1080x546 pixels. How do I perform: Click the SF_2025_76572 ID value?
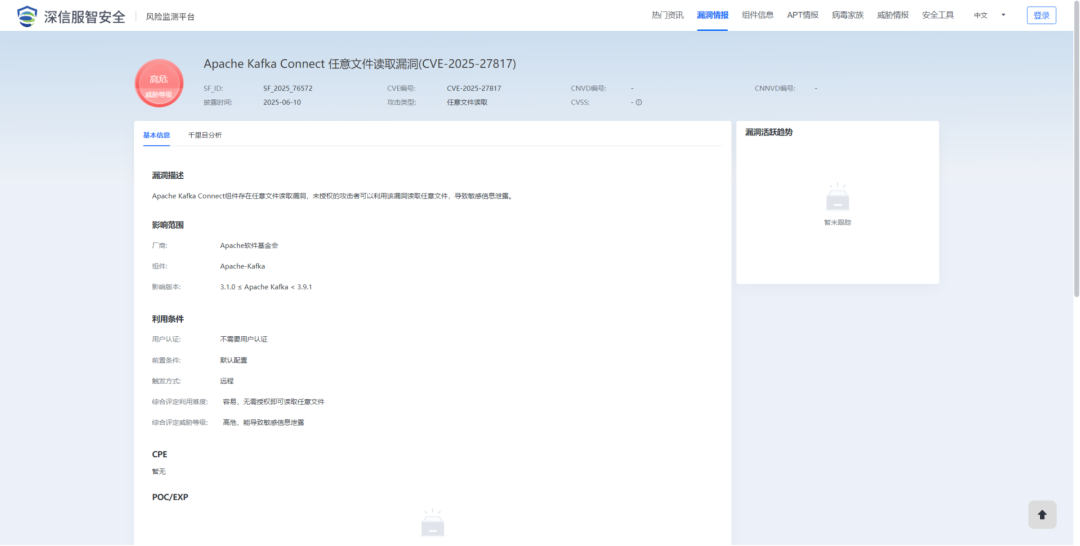coord(288,88)
